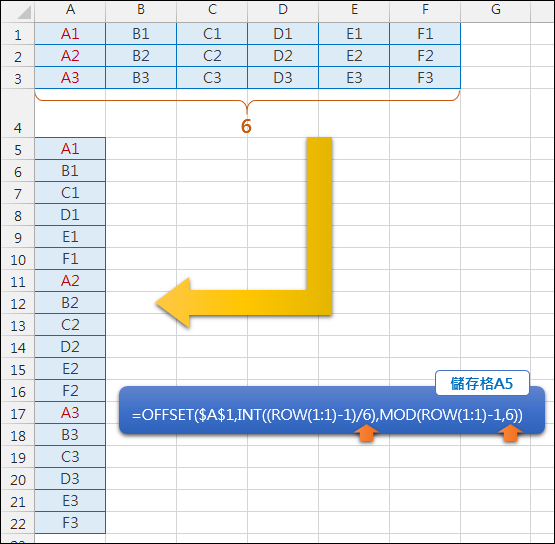
Task: Select row header 19
Action: [18, 457]
